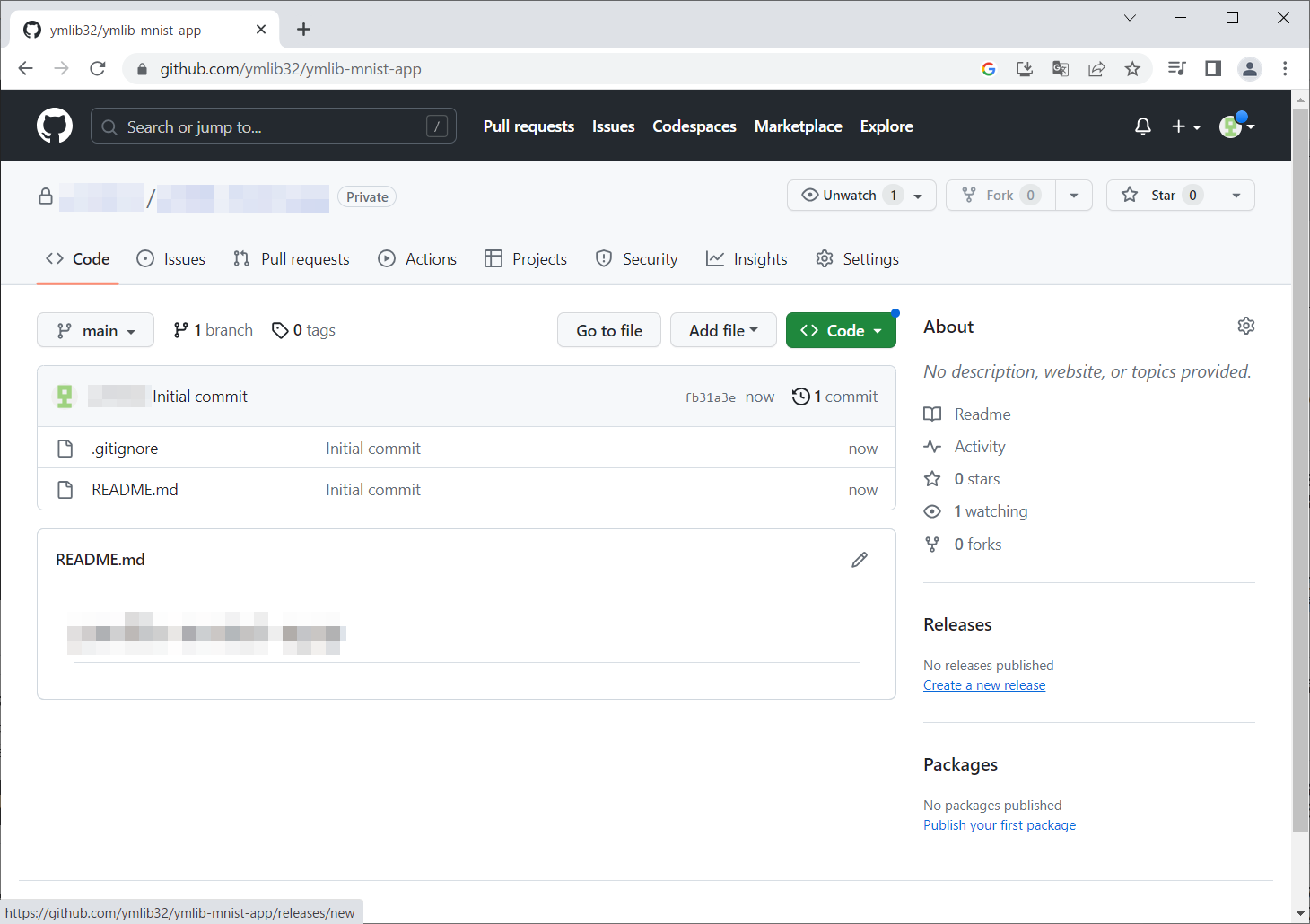Open About settings gear icon

tap(1245, 326)
